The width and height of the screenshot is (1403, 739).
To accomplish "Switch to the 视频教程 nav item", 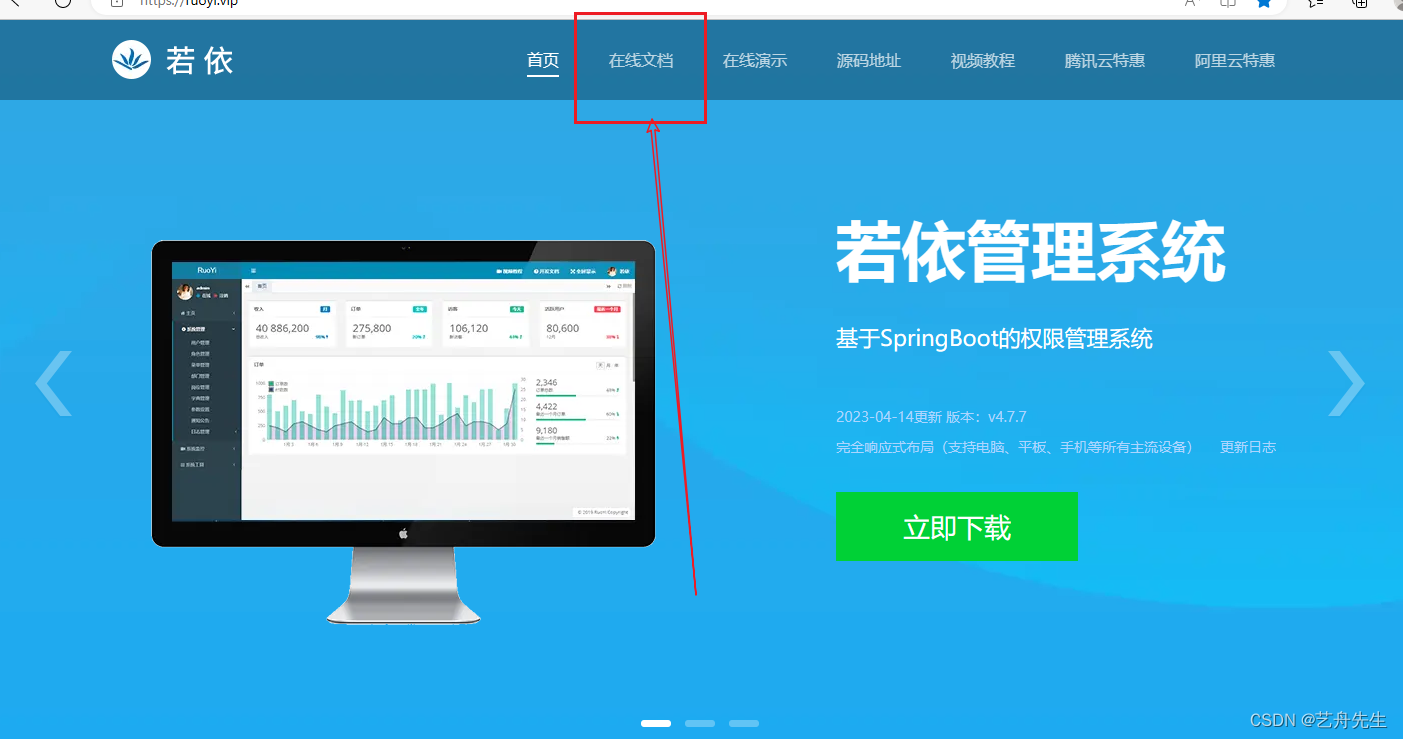I will click(x=982, y=60).
